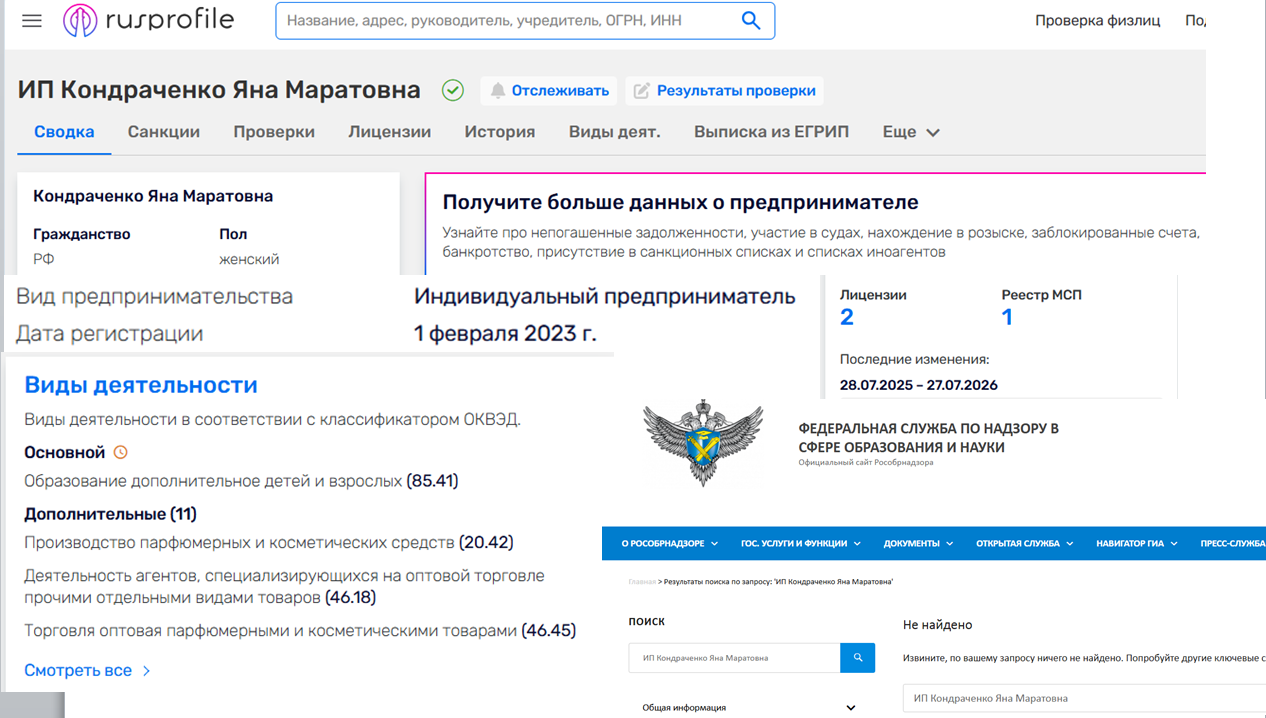The image size is (1266, 718).
Task: Expand the Документы menu
Action: pos(918,543)
